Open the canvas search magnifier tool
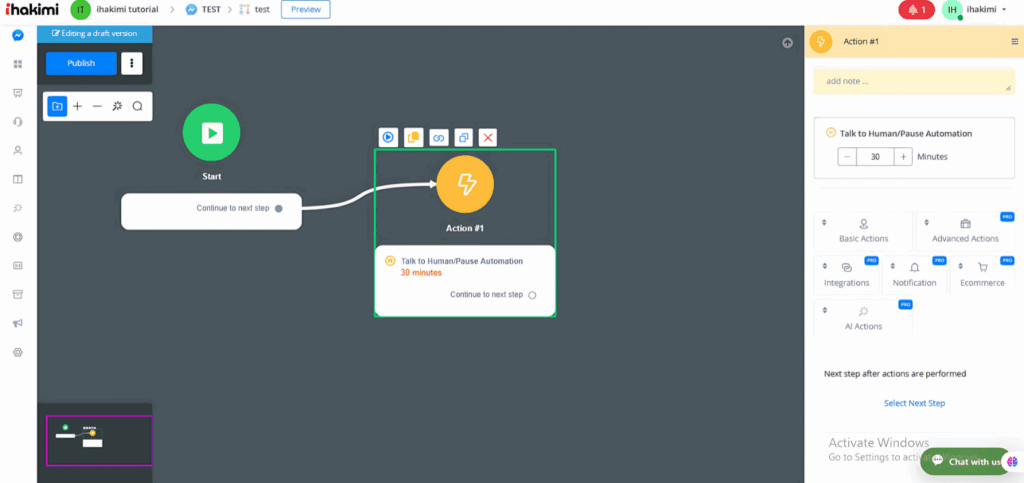This screenshot has width=1024, height=483. (x=138, y=106)
